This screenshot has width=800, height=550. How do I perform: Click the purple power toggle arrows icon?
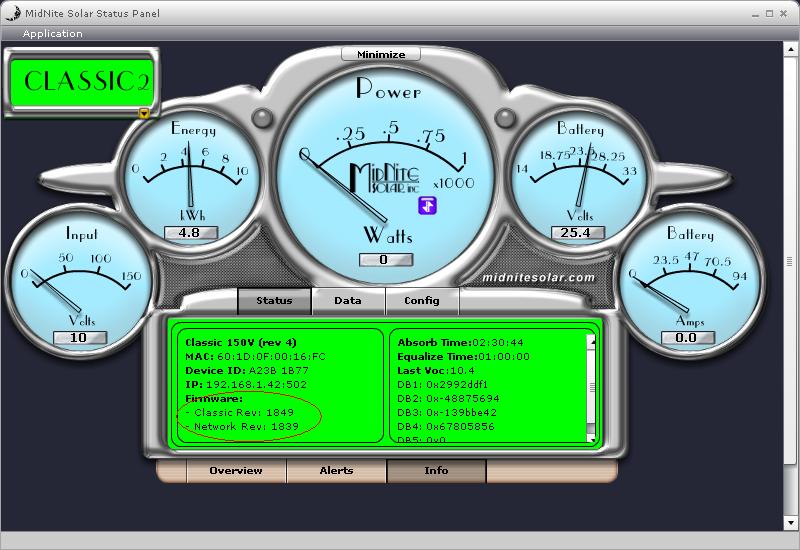[428, 205]
